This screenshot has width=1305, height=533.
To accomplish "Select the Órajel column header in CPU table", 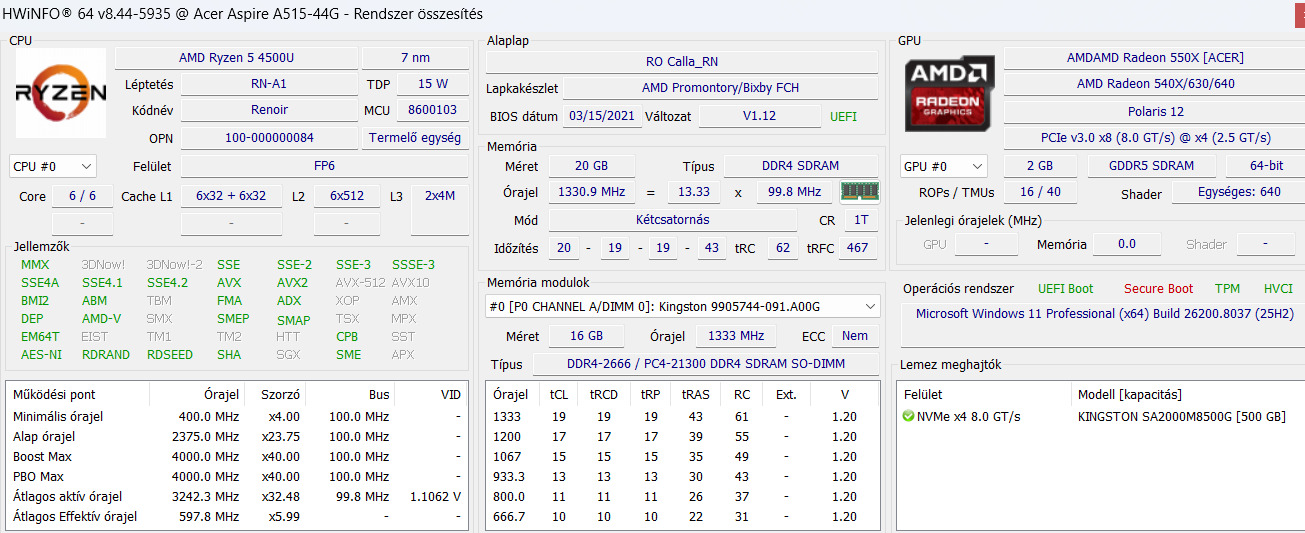I will click(196, 394).
